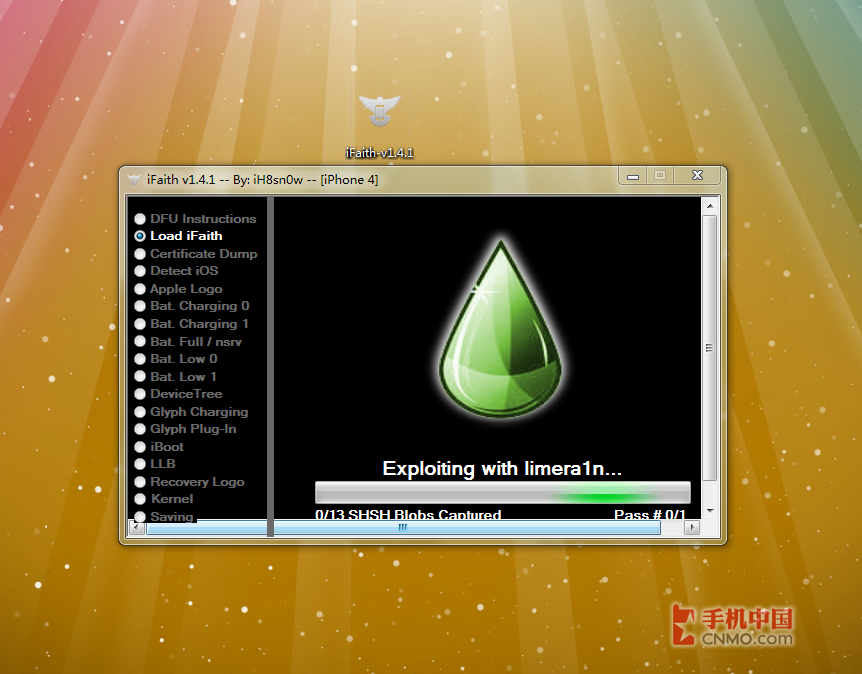Select the Load iFaith radio button
862x674 pixels.
[x=140, y=236]
